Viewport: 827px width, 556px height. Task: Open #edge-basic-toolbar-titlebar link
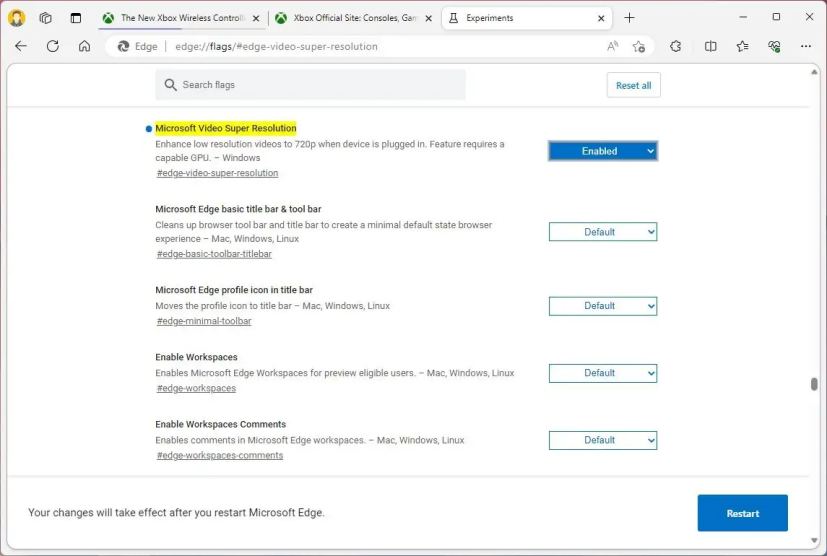pos(214,254)
